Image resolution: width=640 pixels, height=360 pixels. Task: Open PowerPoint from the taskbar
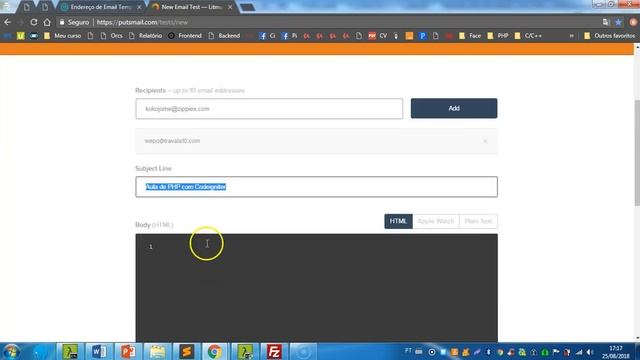point(128,351)
